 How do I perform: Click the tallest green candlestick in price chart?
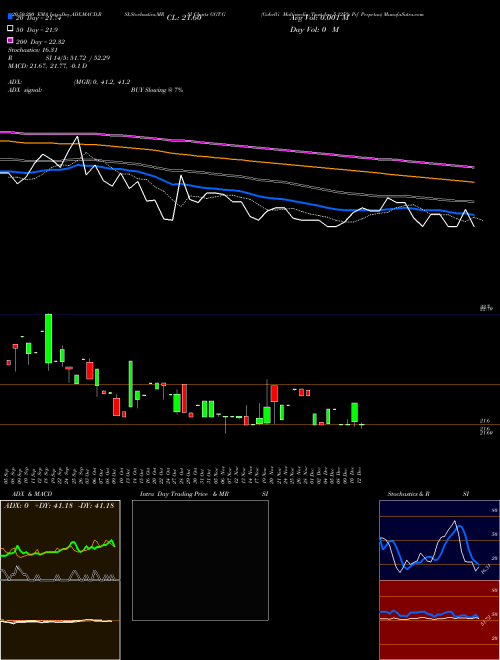pyautogui.click(x=48, y=338)
